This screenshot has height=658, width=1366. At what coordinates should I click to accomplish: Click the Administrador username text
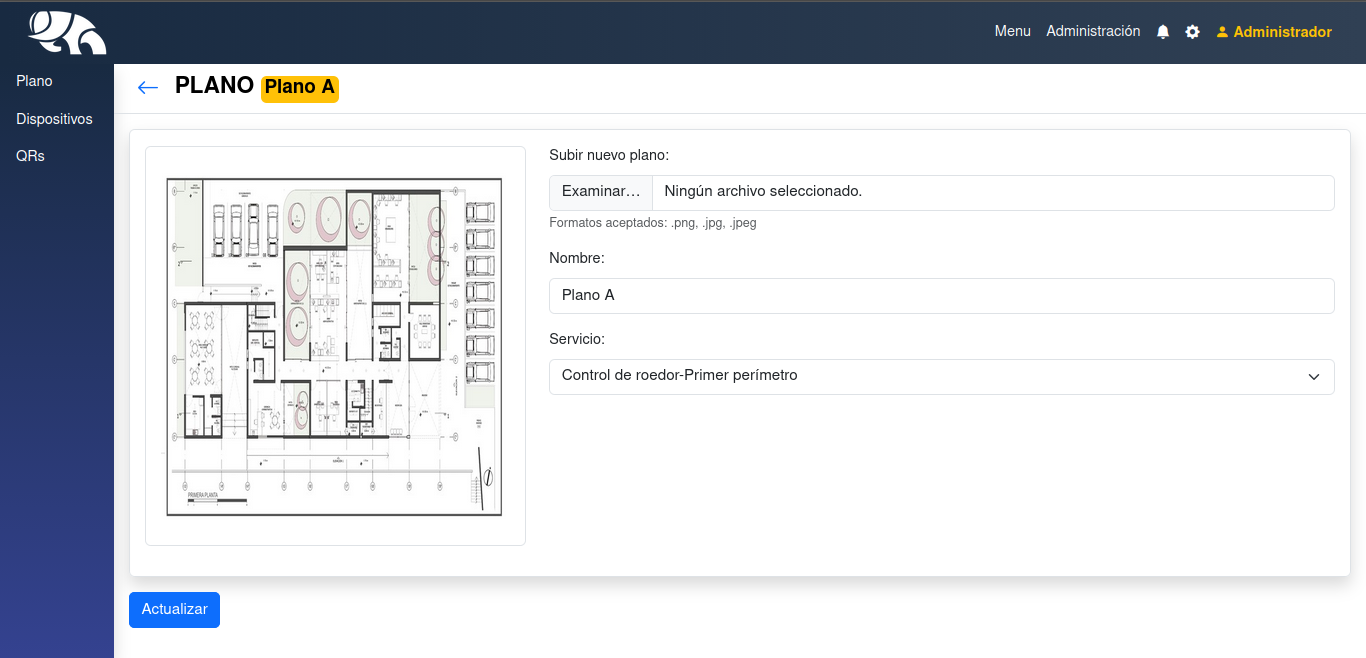[1282, 32]
